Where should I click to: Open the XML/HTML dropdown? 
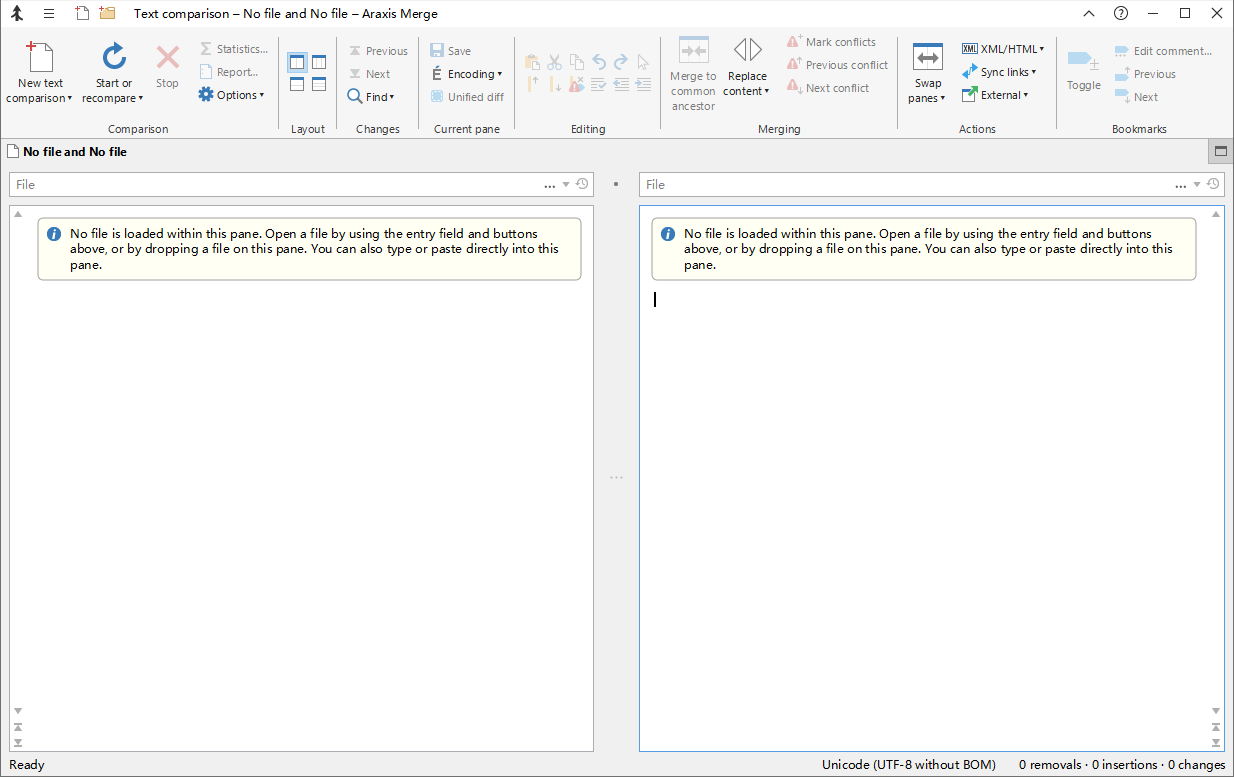[x=1003, y=49]
